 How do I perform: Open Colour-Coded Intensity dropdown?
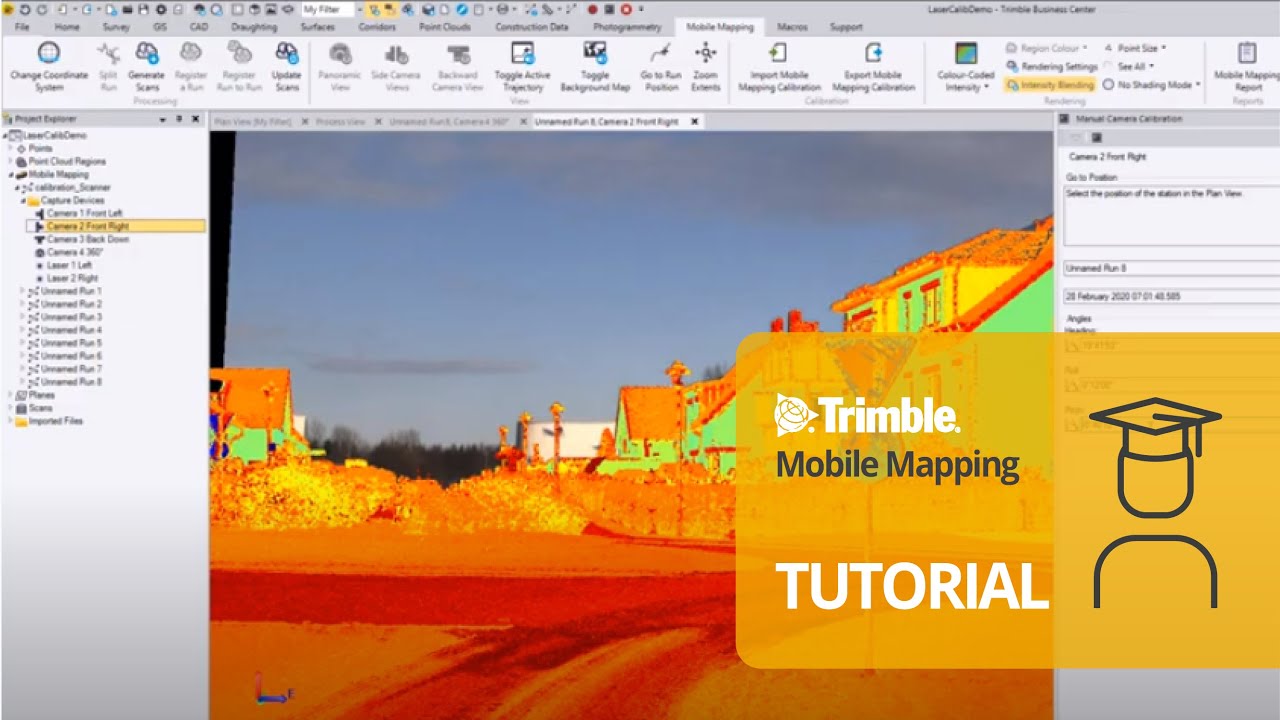[x=966, y=66]
